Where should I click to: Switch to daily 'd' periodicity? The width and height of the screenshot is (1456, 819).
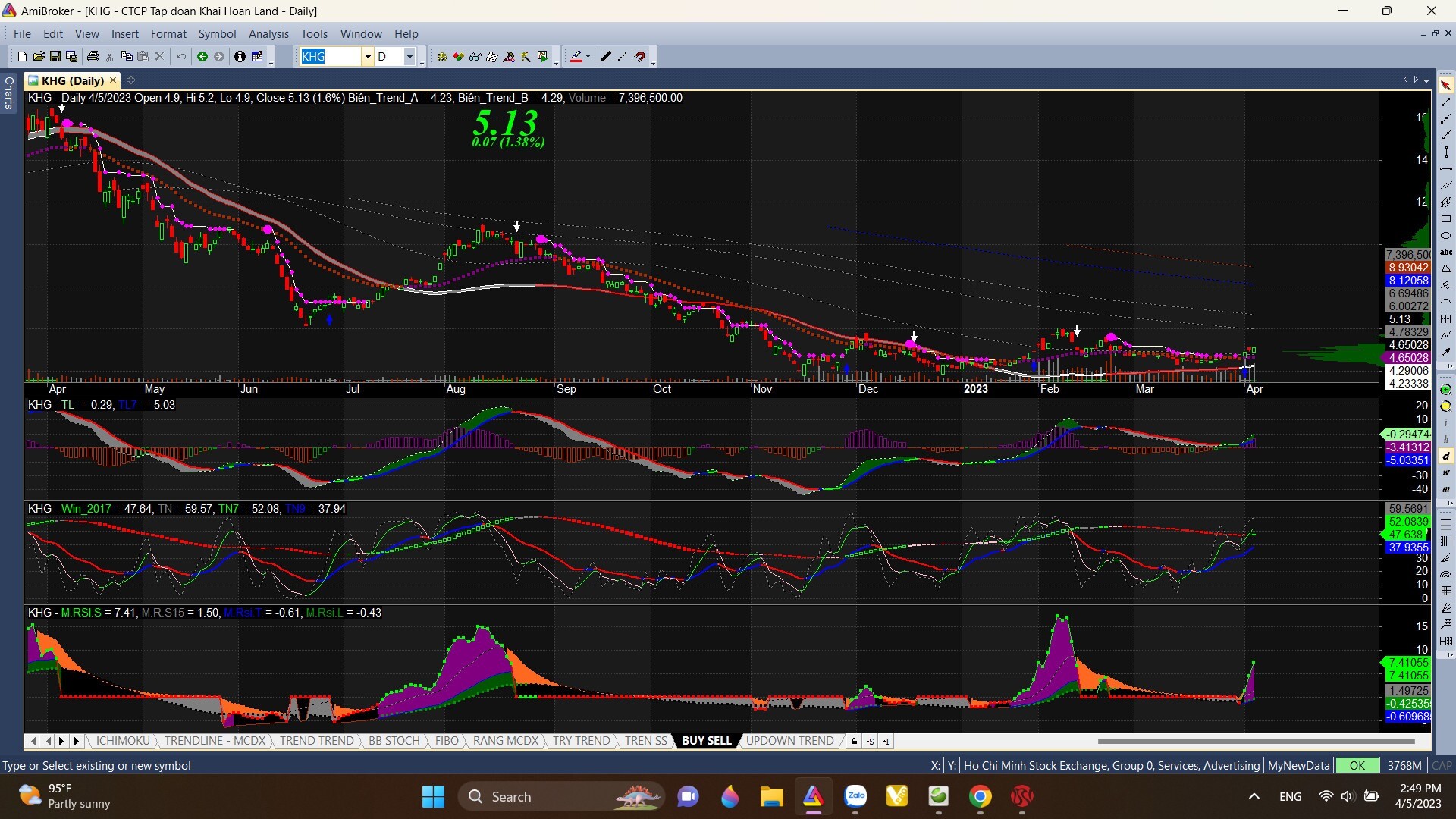pyautogui.click(x=1445, y=456)
